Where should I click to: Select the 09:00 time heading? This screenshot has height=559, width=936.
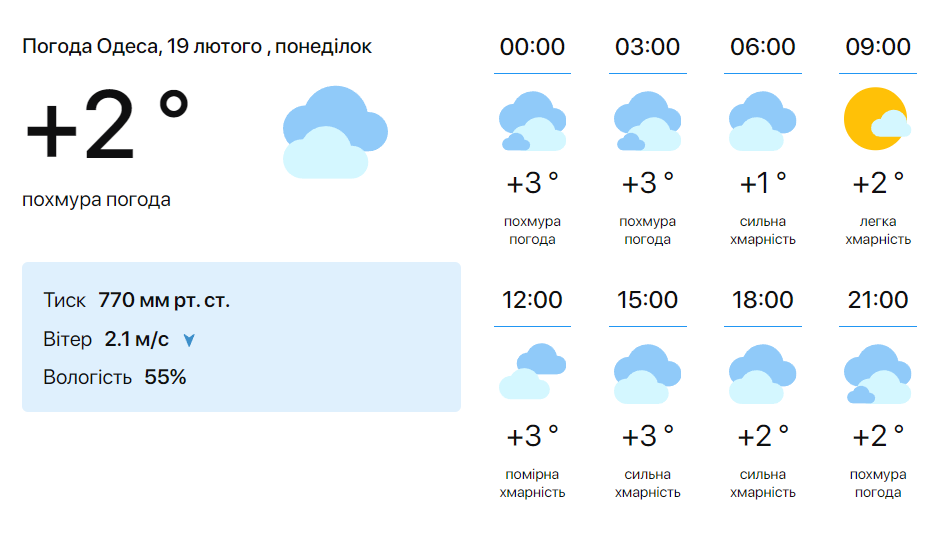pyautogui.click(x=878, y=47)
